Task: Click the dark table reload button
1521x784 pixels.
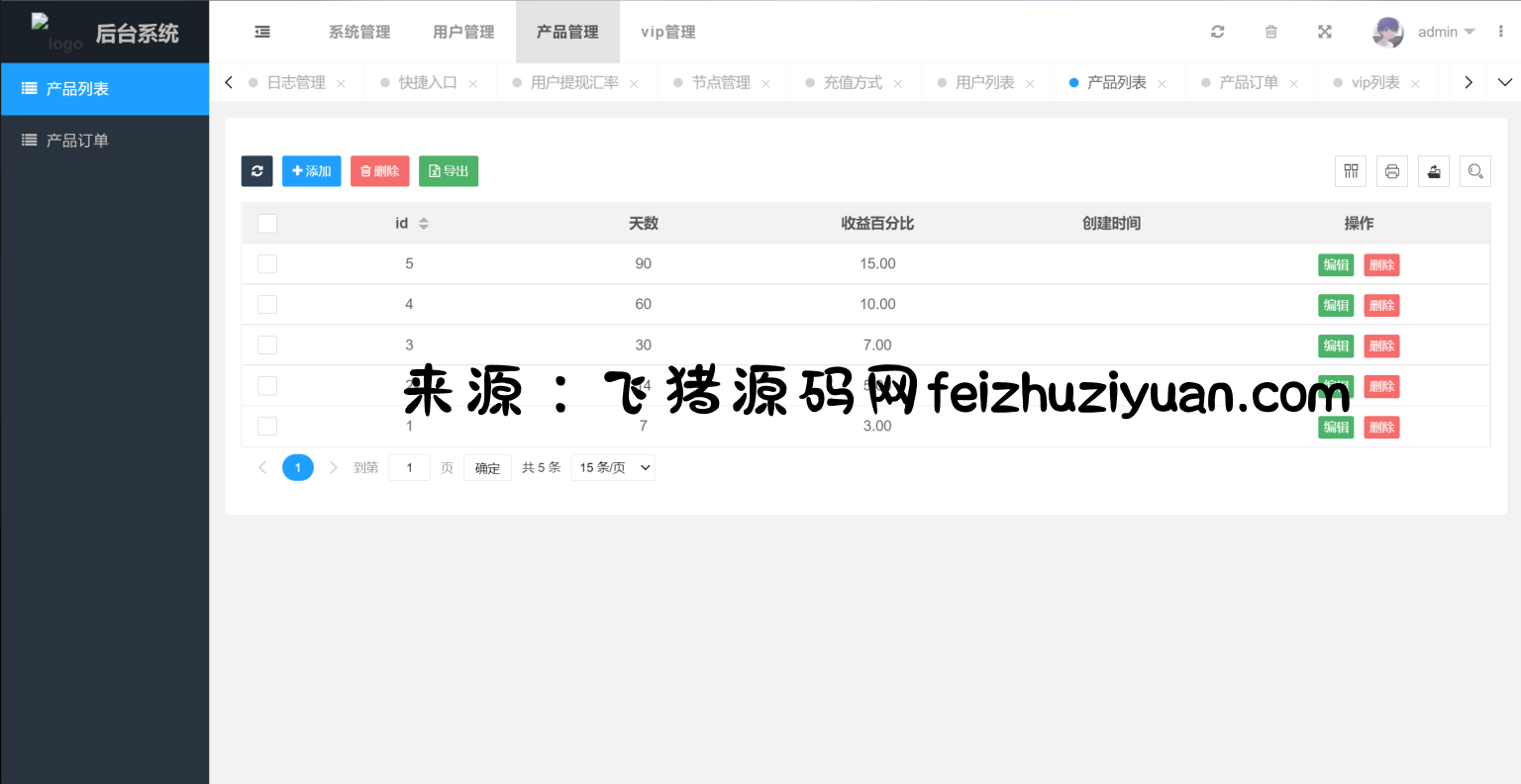Action: tap(257, 171)
